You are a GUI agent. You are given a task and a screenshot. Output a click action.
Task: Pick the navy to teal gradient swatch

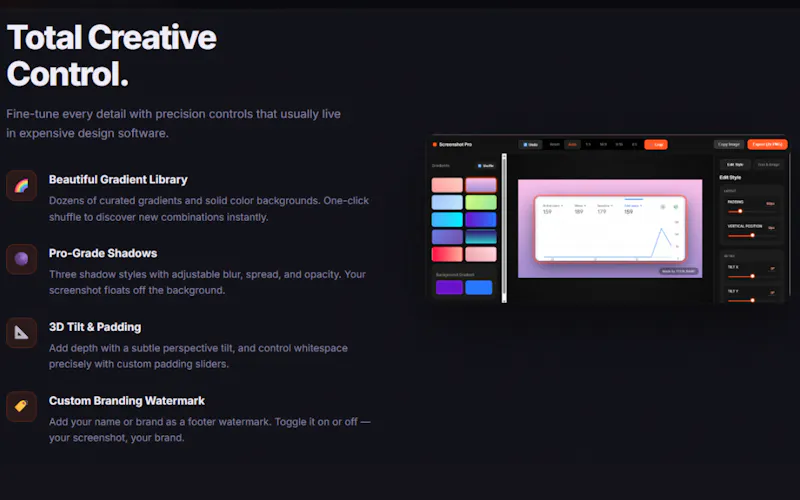pyautogui.click(x=481, y=237)
